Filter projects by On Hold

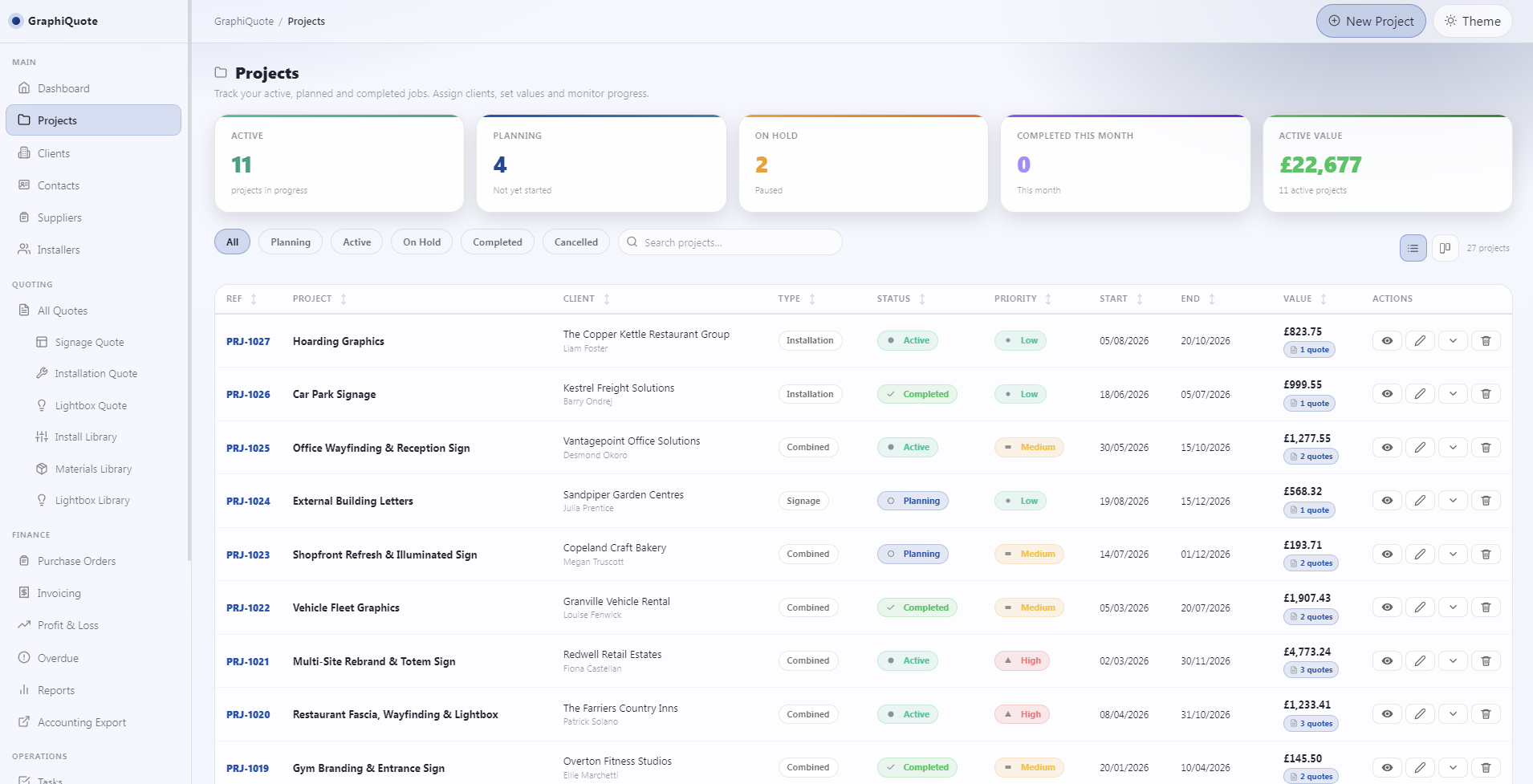pyautogui.click(x=421, y=242)
